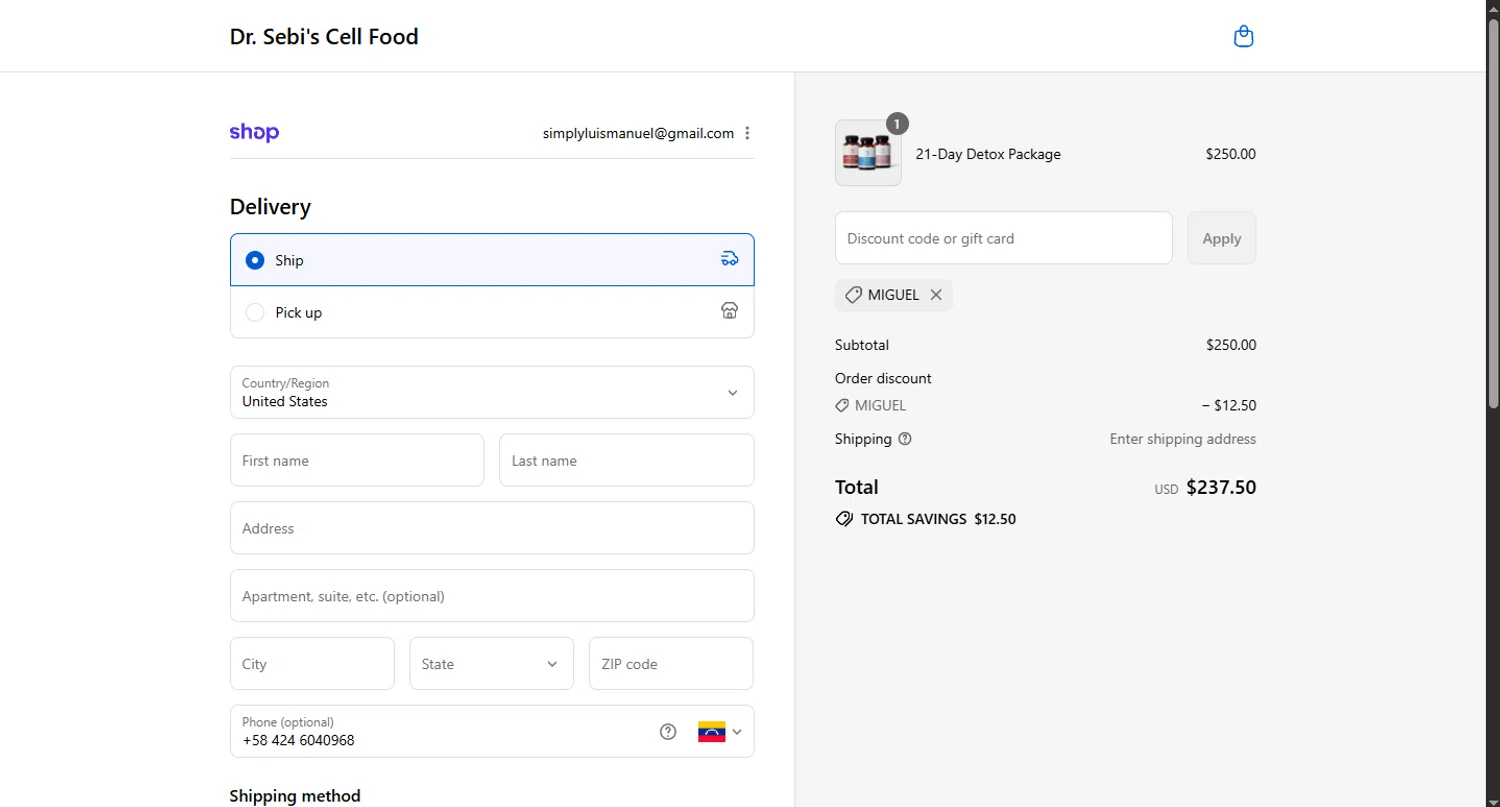
Task: Open the Dr. Sebi's Cell Food store link
Action: click(324, 37)
